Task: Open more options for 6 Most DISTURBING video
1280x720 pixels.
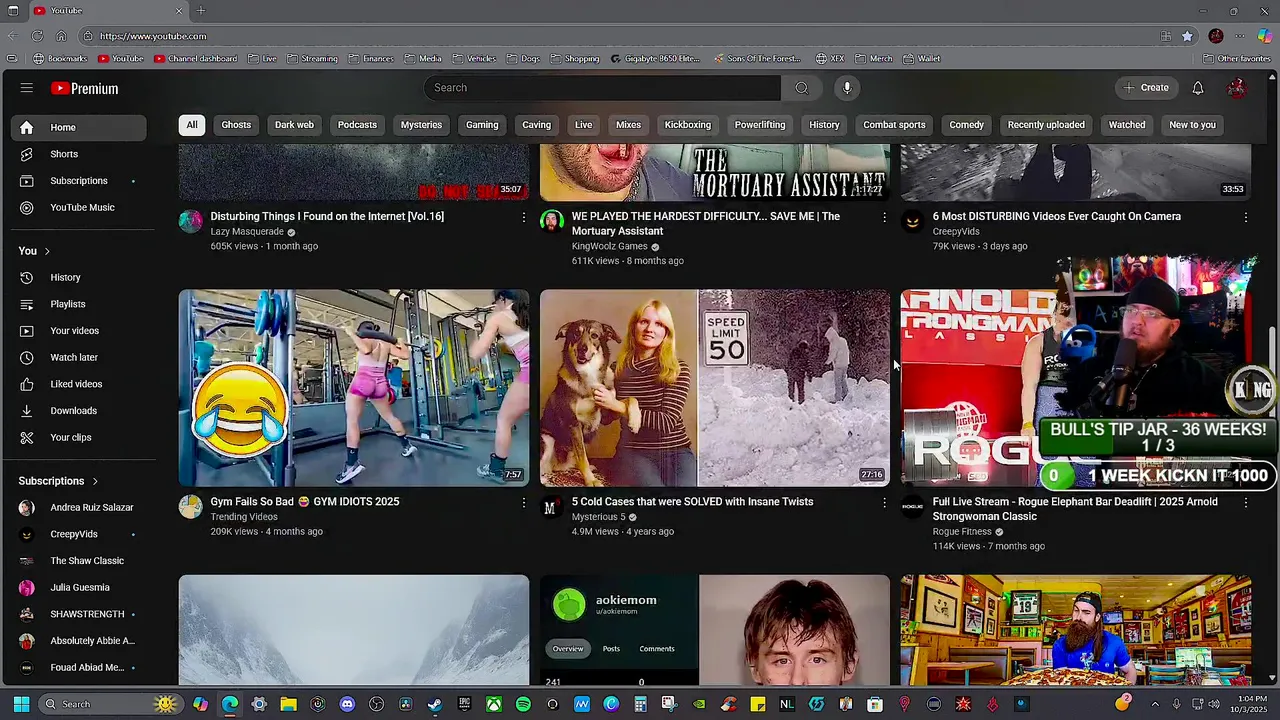Action: click(x=1245, y=217)
